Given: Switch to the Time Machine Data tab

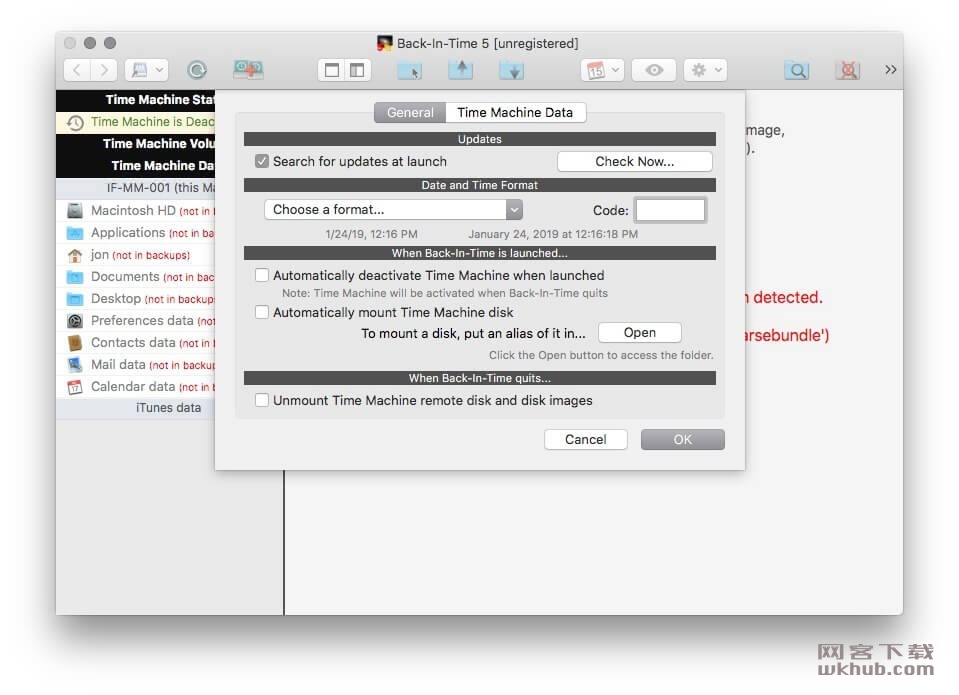Looking at the screenshot, I should point(515,113).
